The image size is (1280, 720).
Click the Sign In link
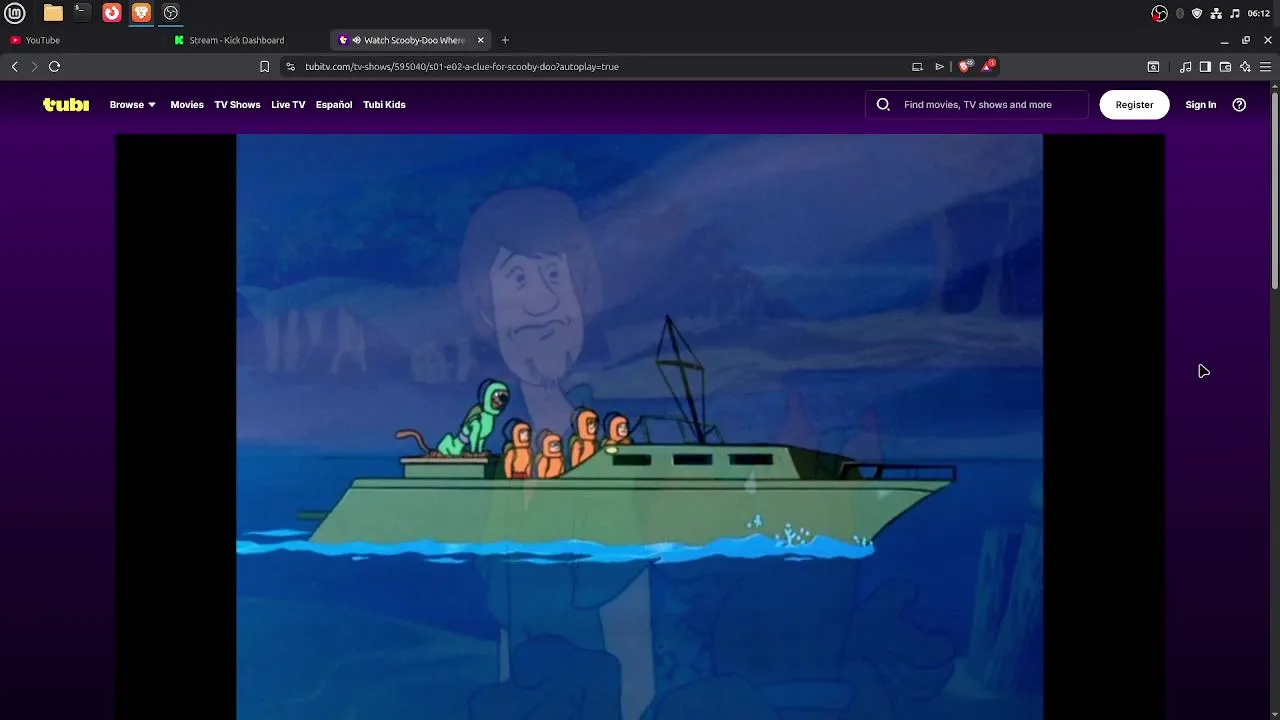[1201, 104]
